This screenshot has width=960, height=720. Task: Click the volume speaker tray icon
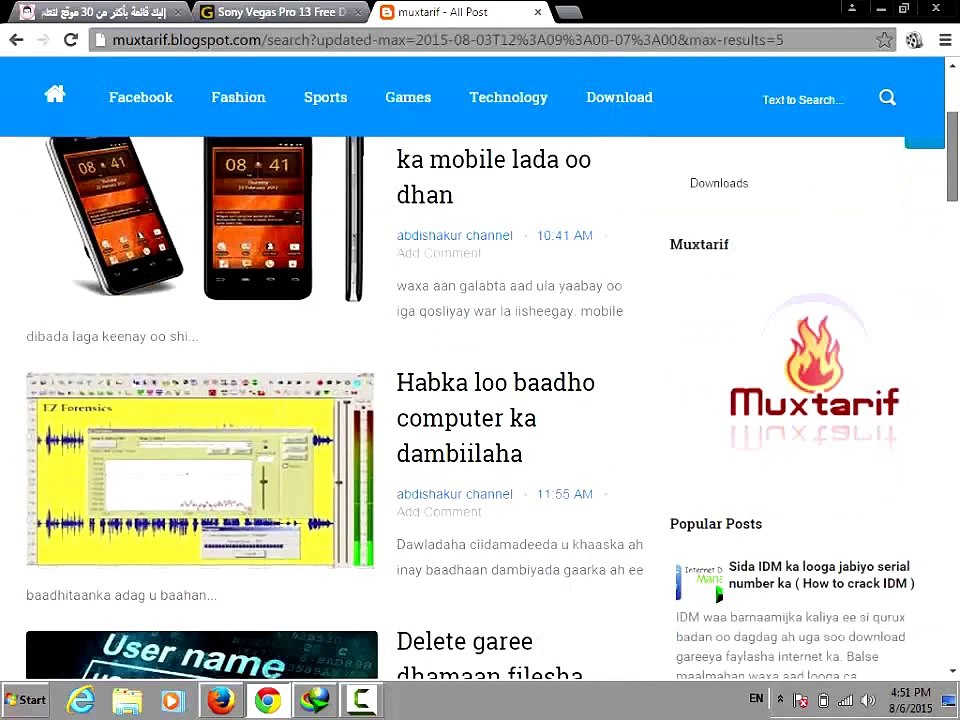pos(868,700)
